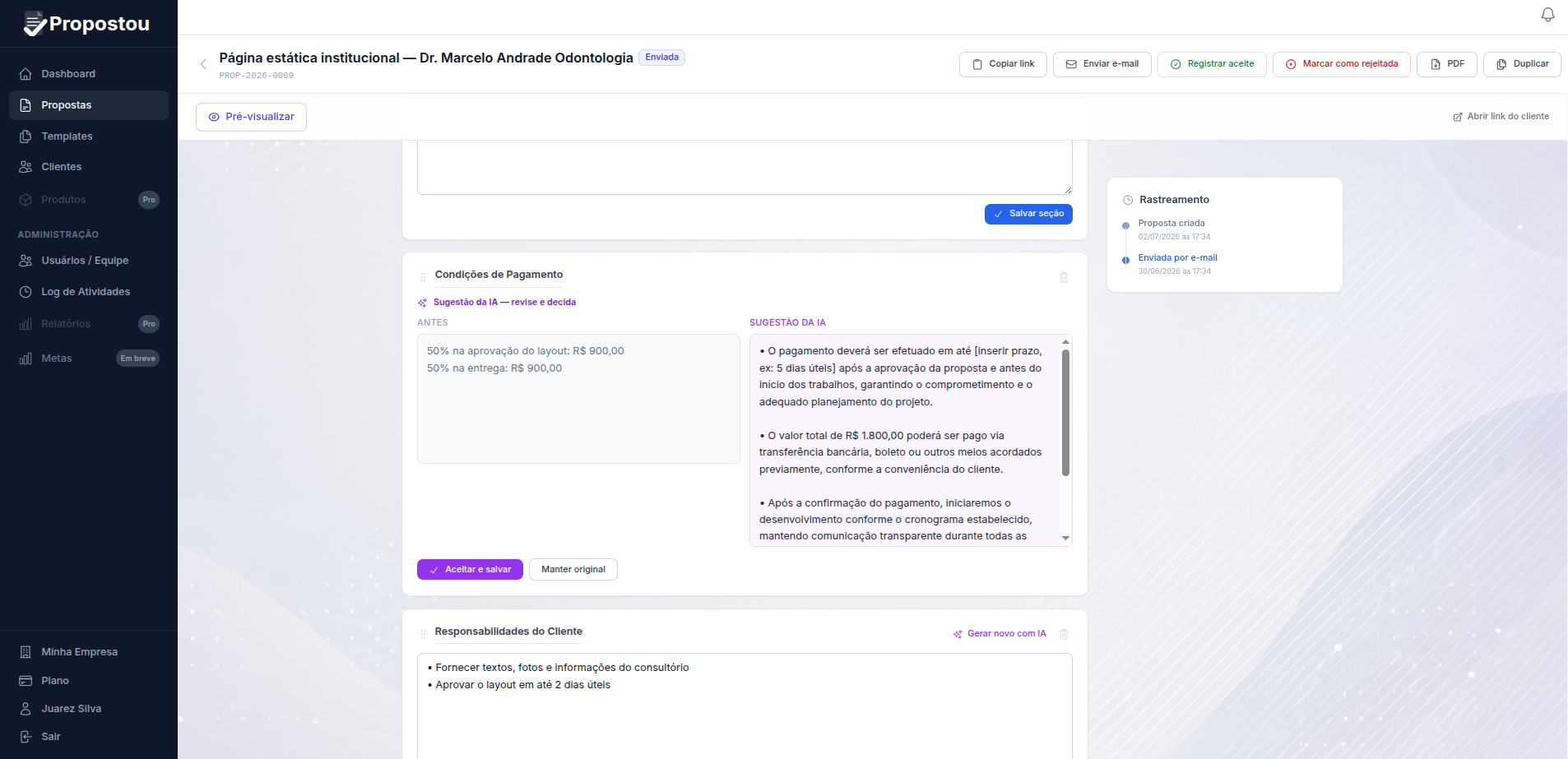Click the Sugestão da IA sparkle icon
The height and width of the screenshot is (759, 1568).
[x=423, y=303]
